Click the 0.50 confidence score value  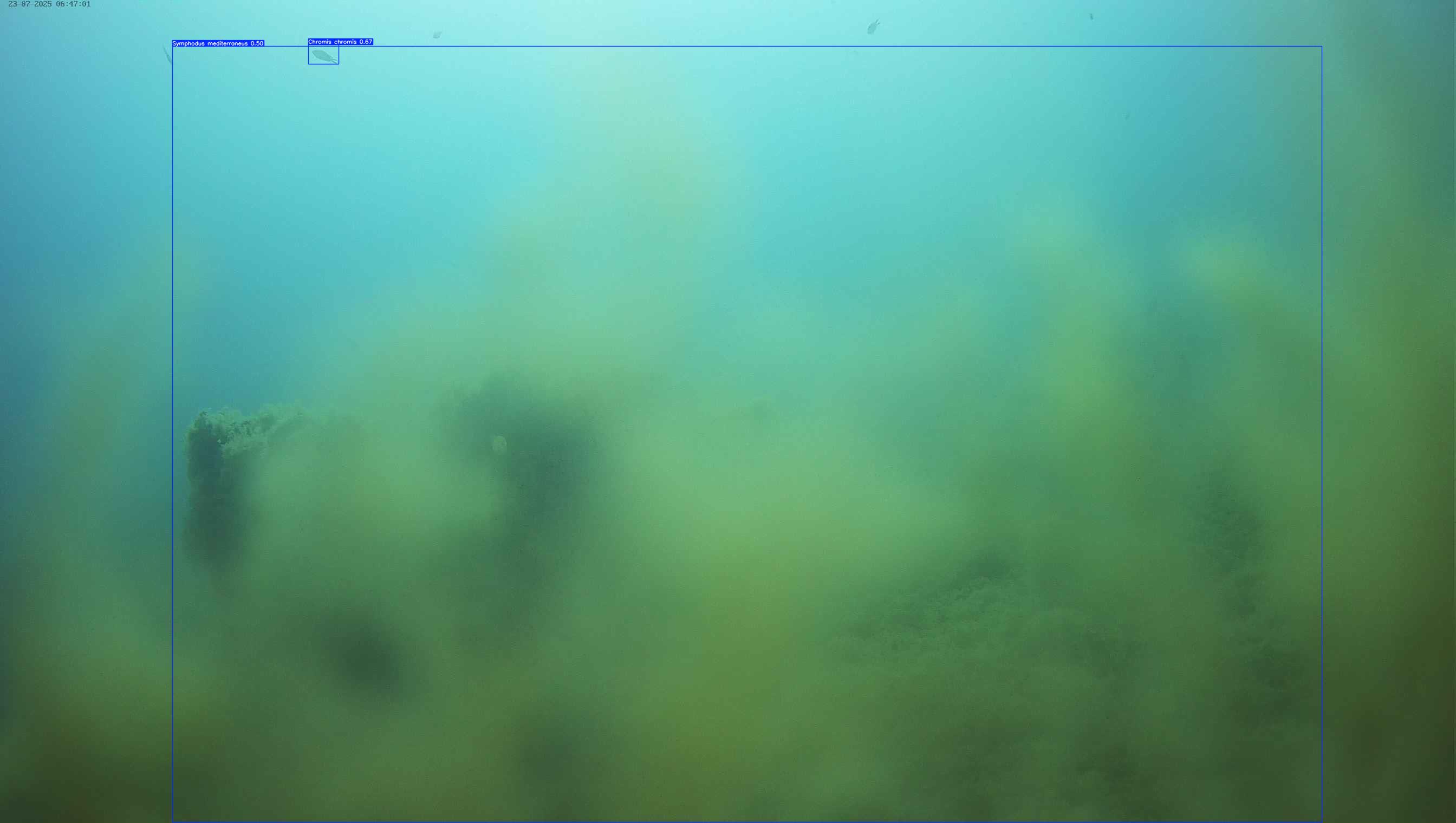tap(257, 43)
